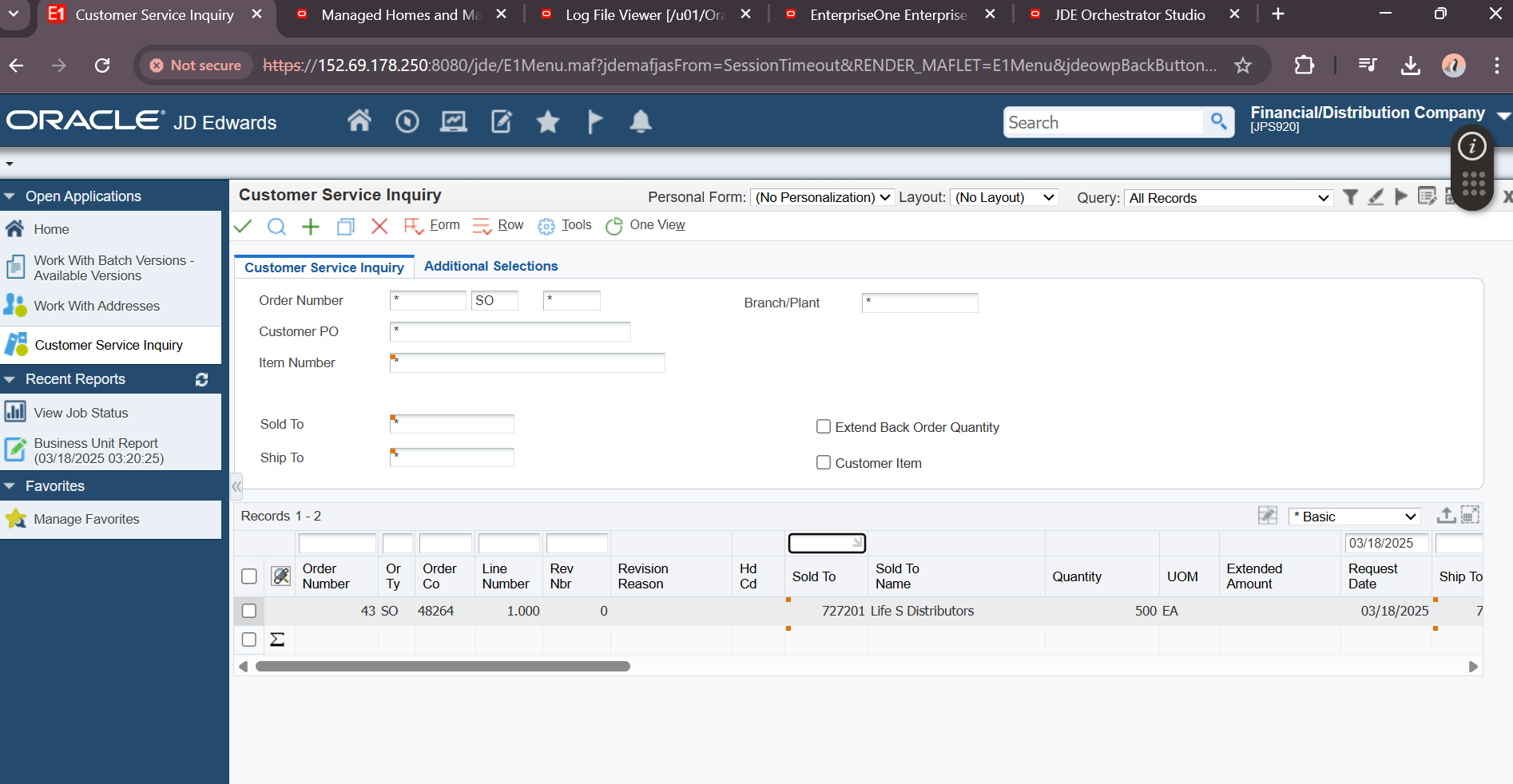The image size is (1513, 784).
Task: Select the row checkbox for order 43
Action: pyautogui.click(x=249, y=611)
